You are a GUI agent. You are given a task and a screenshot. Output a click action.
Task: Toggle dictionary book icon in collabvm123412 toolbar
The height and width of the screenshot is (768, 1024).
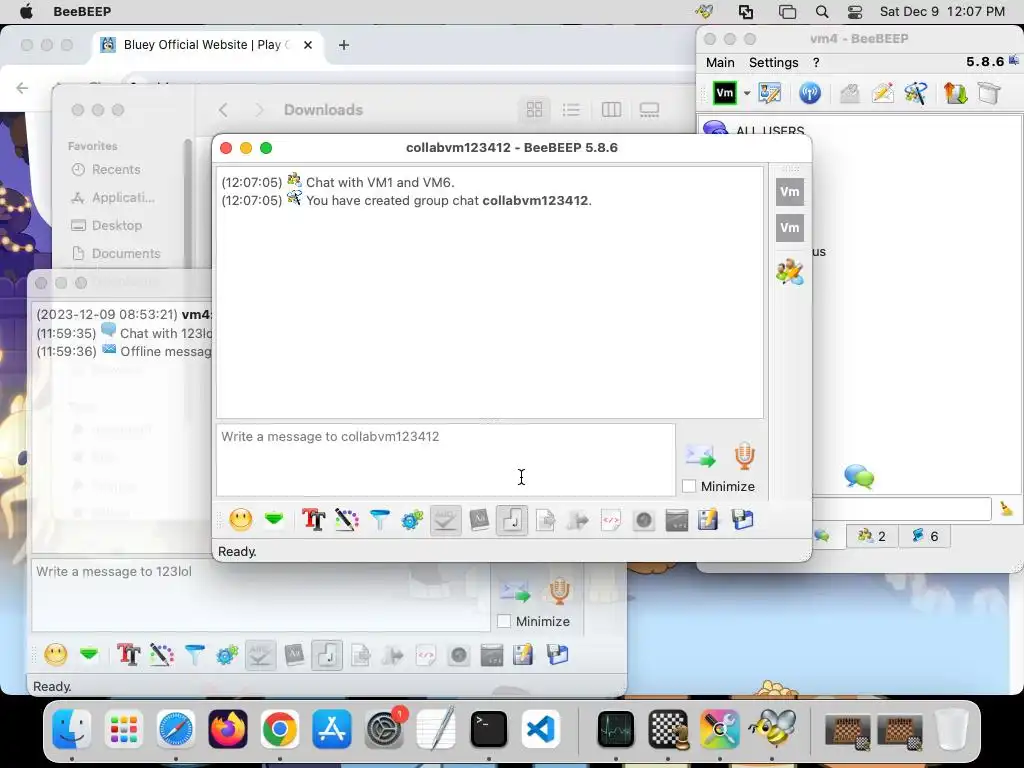(x=479, y=520)
